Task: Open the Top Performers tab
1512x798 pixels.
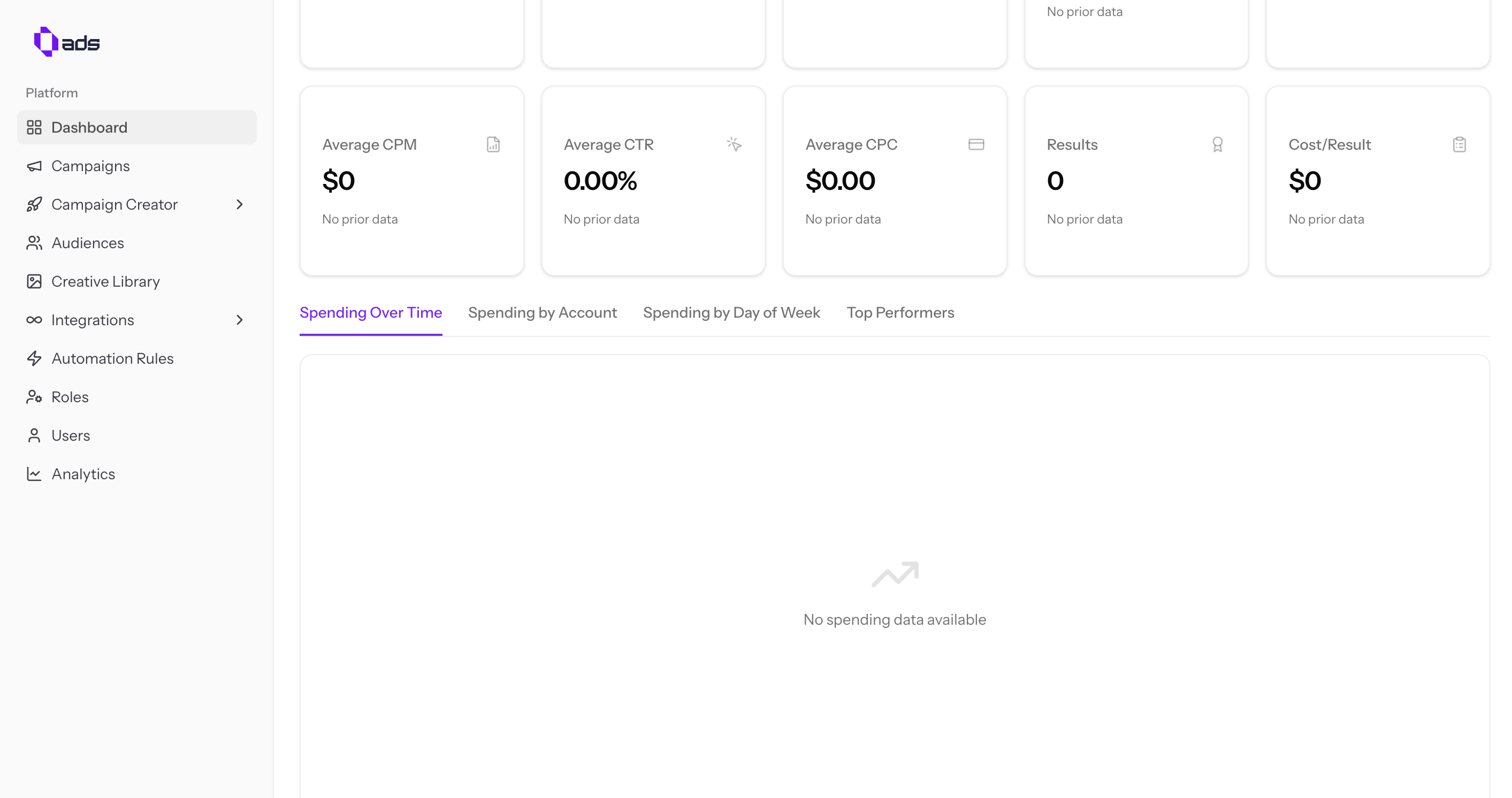Action: point(900,313)
